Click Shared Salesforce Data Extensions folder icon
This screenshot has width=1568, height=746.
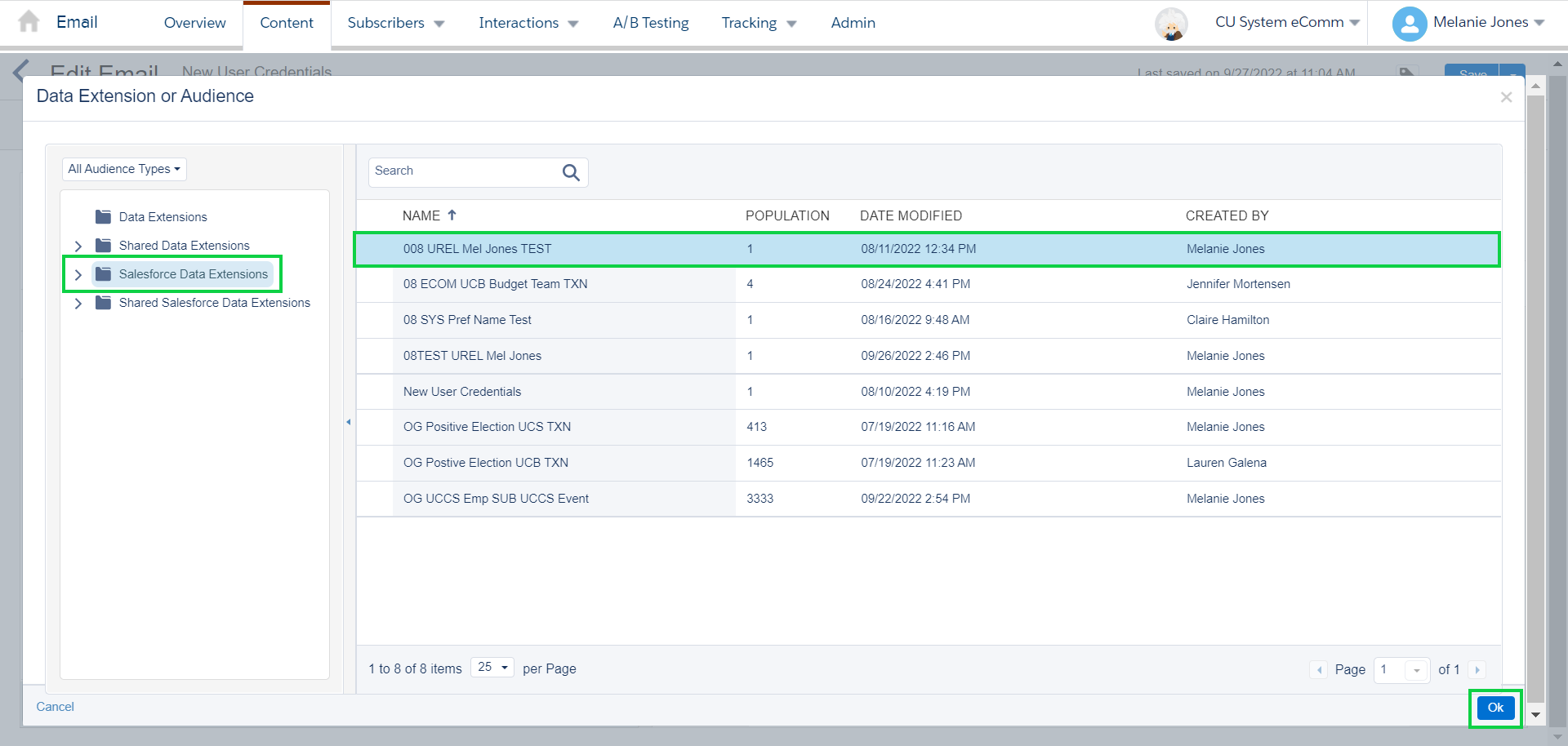tap(103, 303)
